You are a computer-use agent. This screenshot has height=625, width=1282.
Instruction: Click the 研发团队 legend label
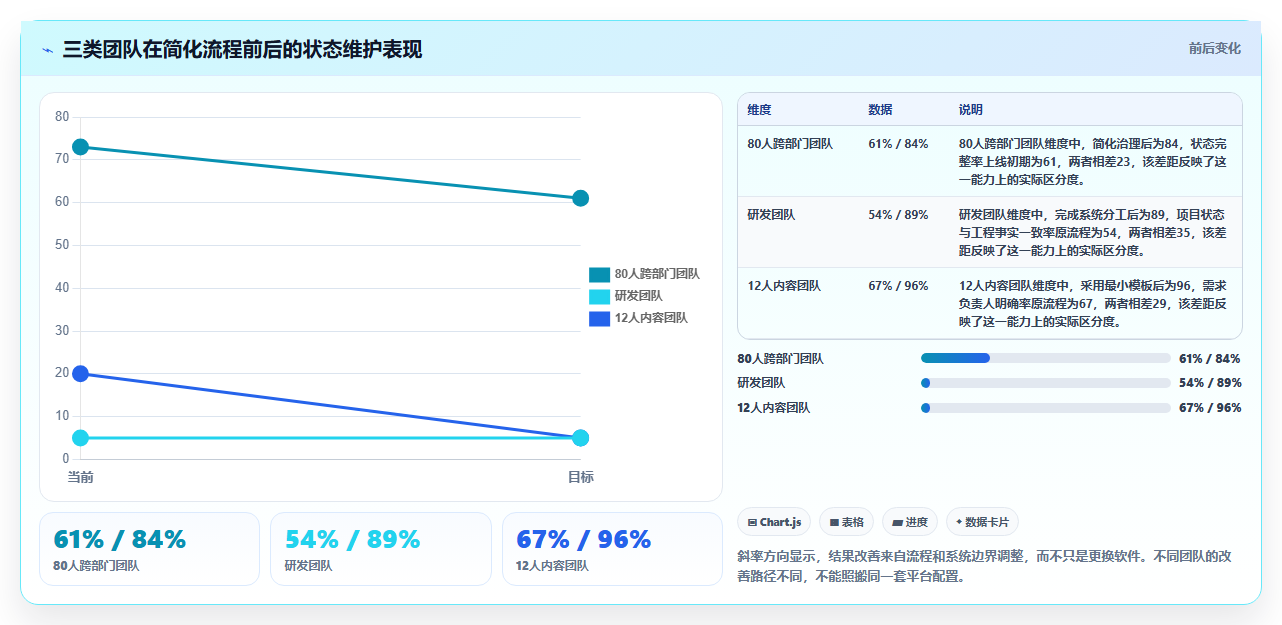click(x=639, y=296)
